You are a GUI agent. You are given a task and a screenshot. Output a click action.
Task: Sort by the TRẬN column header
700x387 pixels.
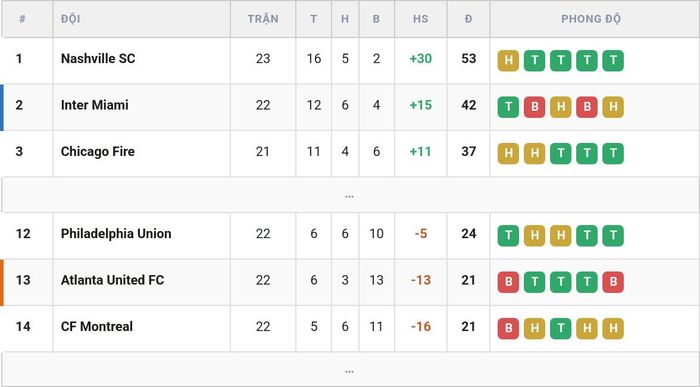coord(263,19)
